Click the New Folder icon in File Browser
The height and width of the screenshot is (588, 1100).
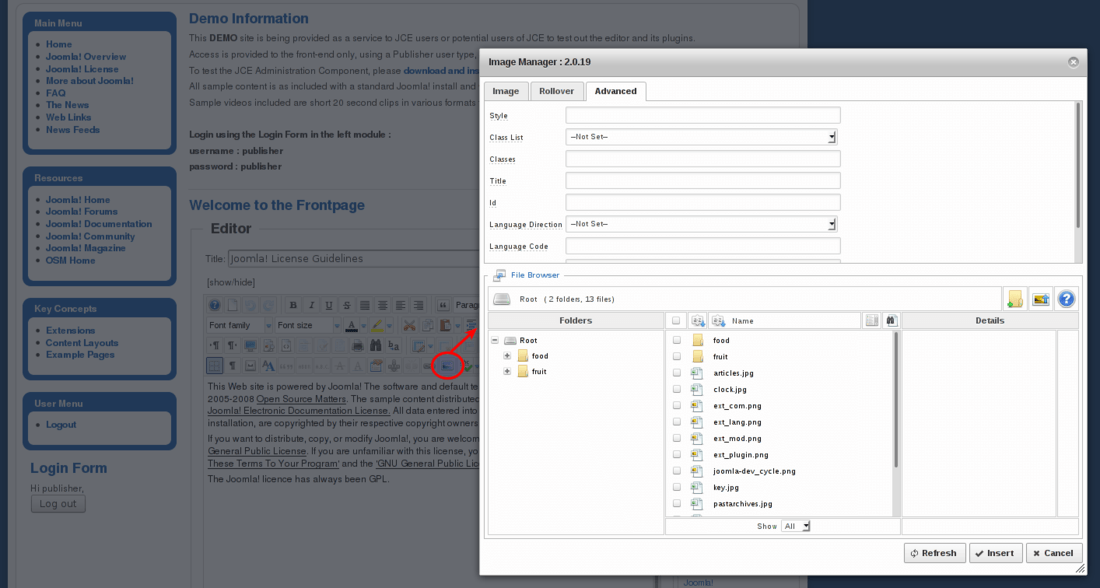coord(1015,299)
